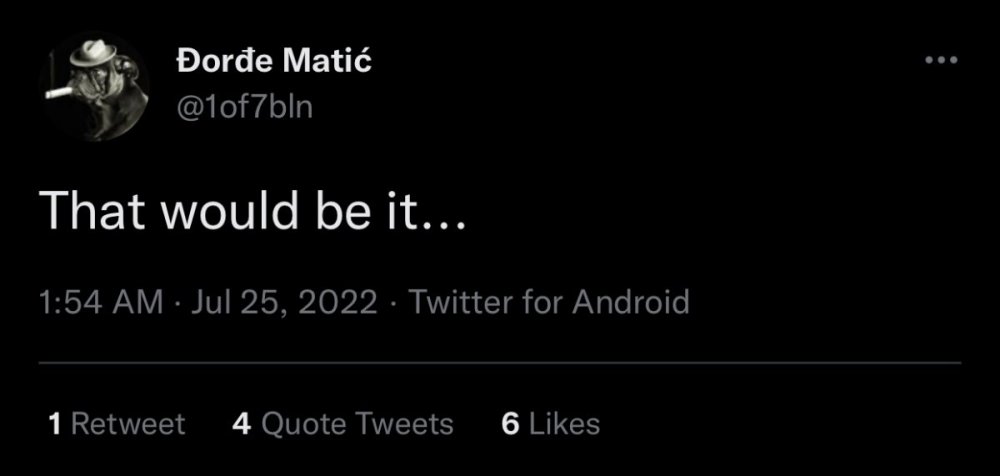Select the word "Retweet" in the stats row

click(128, 424)
